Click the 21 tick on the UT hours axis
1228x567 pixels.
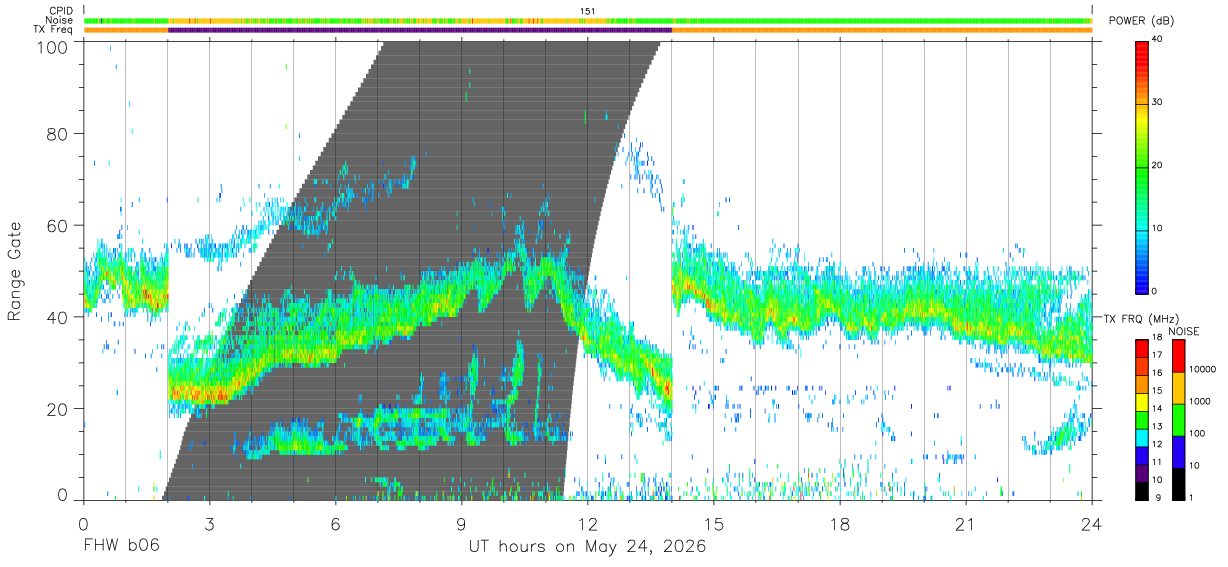tap(965, 523)
